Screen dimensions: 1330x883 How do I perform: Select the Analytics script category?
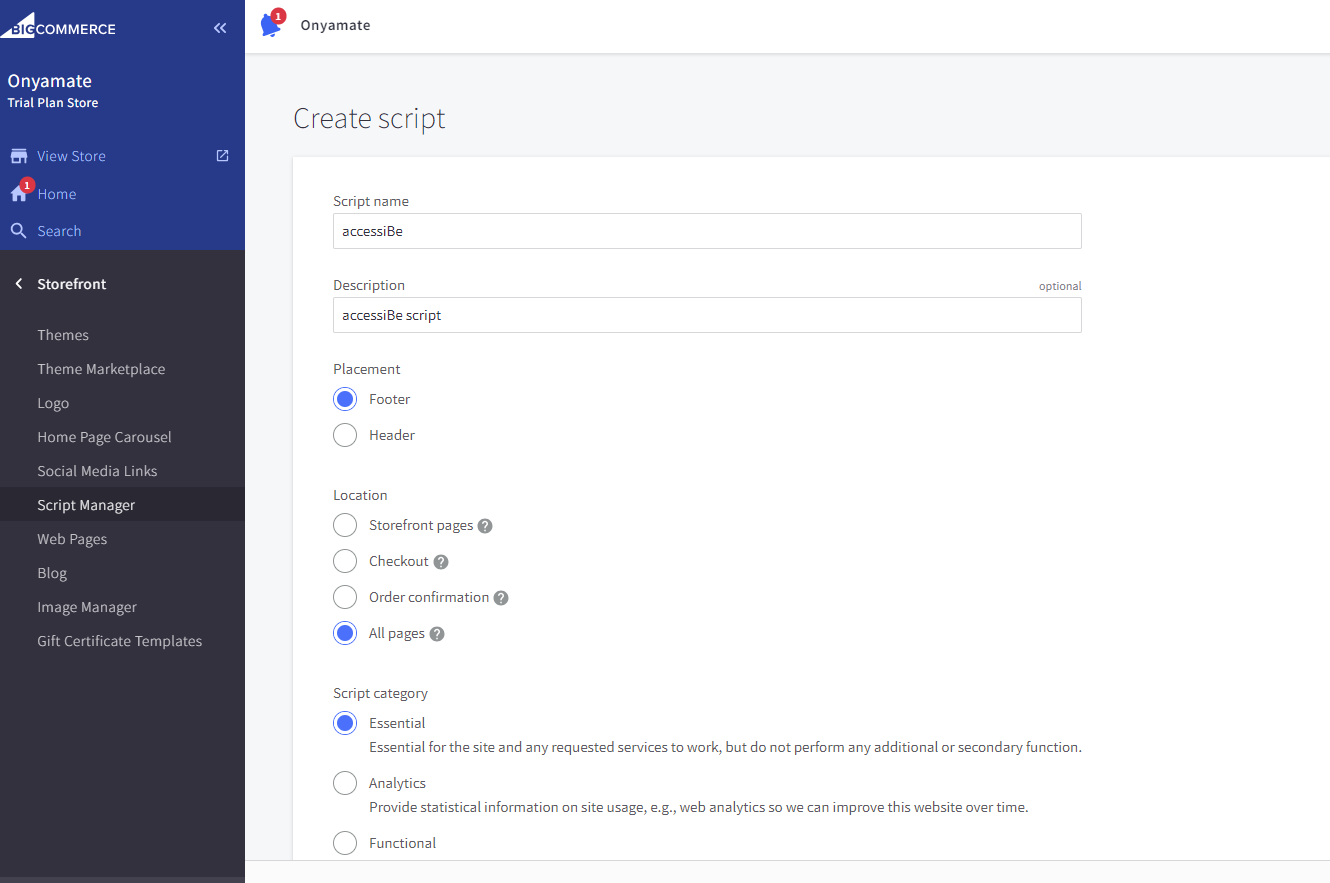[344, 782]
